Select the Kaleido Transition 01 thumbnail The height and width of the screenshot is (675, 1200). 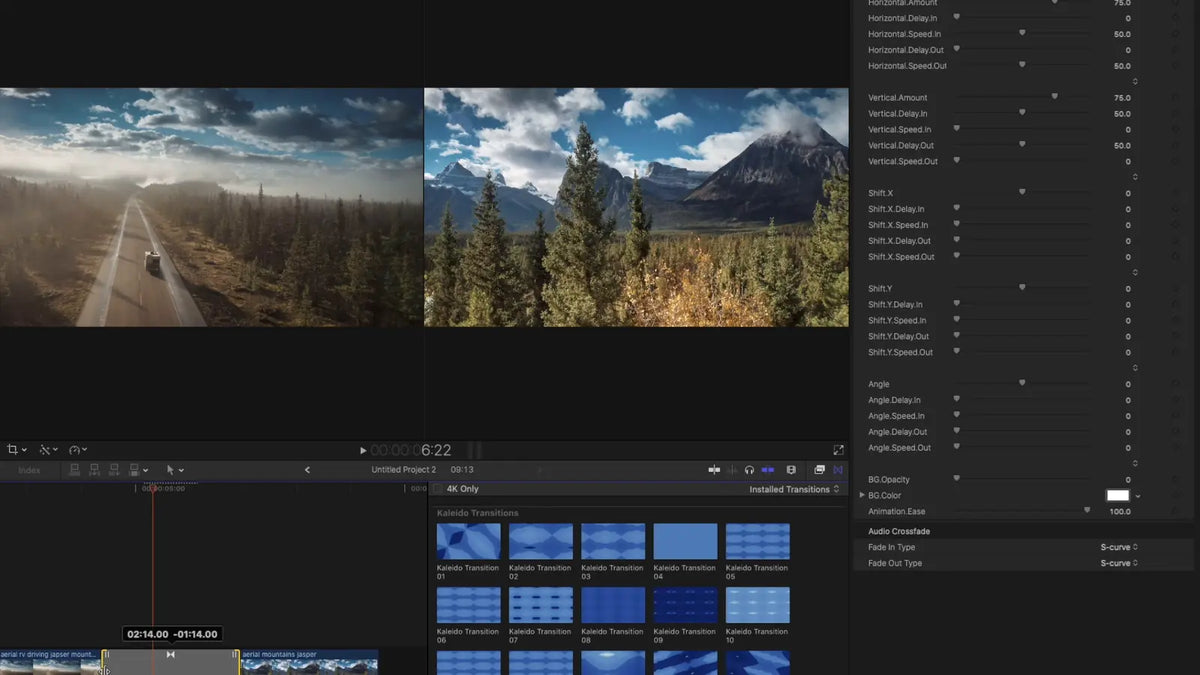click(468, 541)
